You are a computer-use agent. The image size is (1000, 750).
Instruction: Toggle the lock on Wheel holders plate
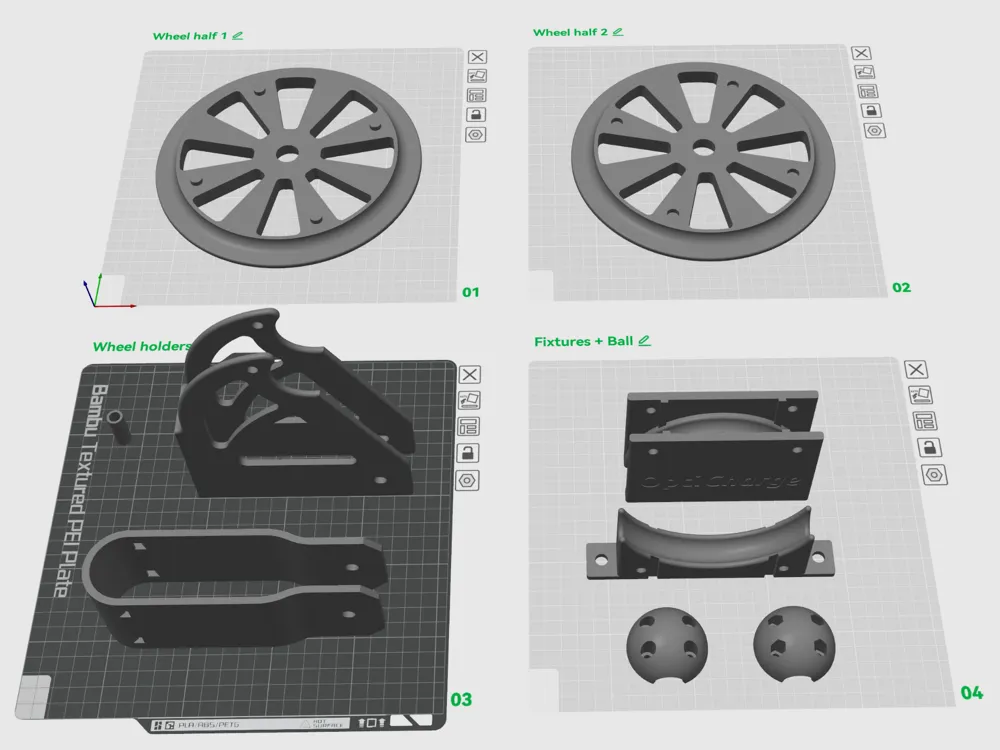click(x=467, y=453)
